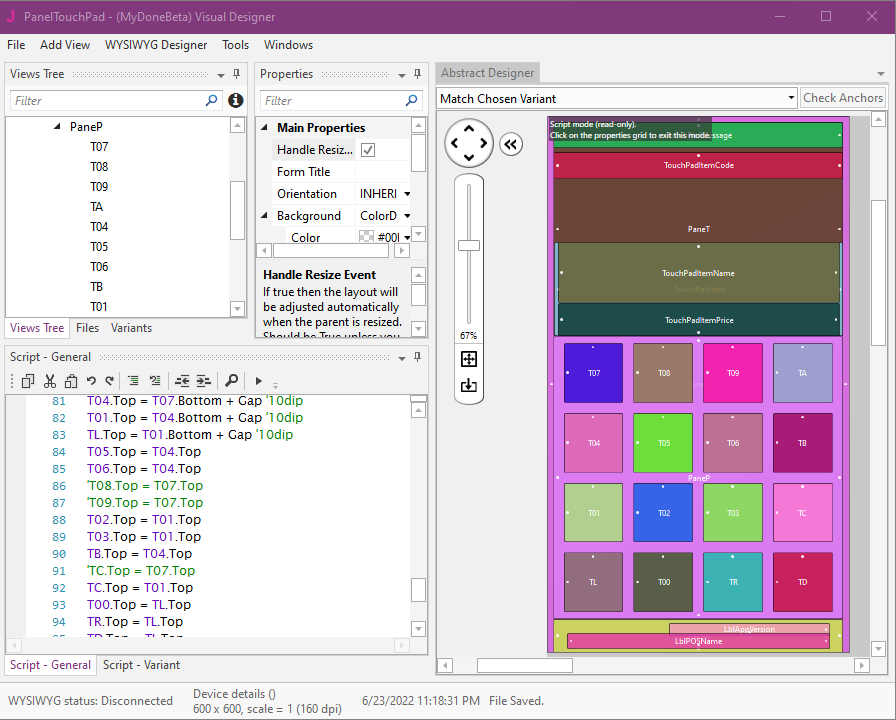
Task: Click the Paste icon in script toolbar
Action: click(70, 381)
